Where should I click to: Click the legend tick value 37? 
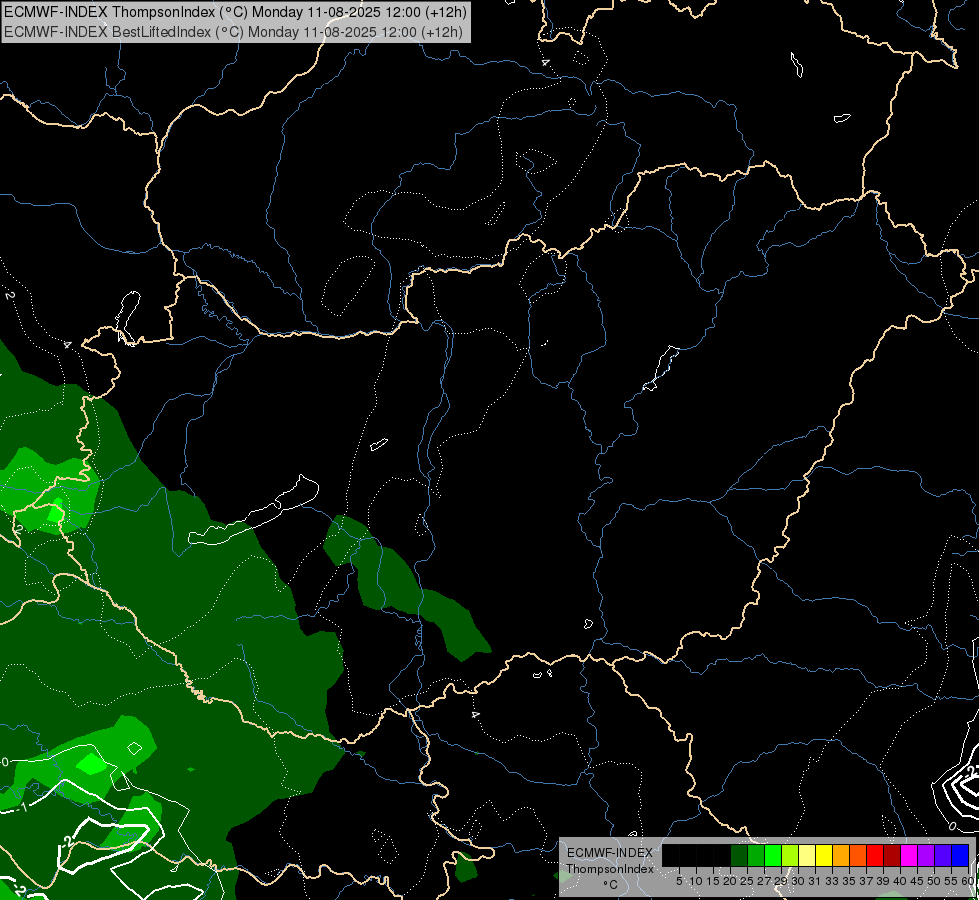pyautogui.click(x=866, y=881)
